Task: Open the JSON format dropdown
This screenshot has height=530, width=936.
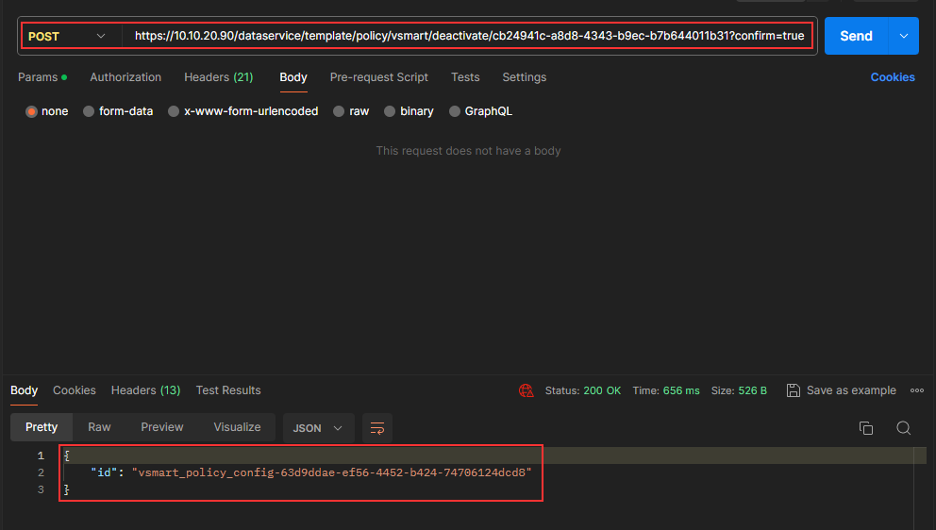Action: [x=317, y=428]
